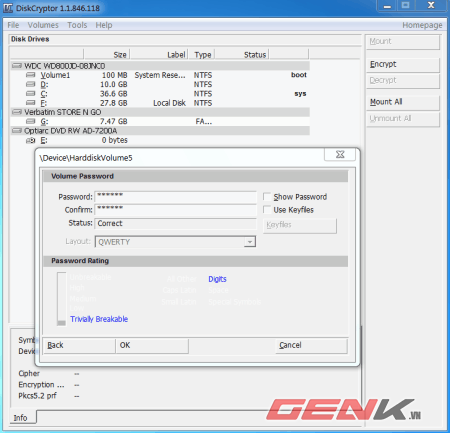The image size is (450, 433).
Task: Click the Volume1 drive icon
Action: 31,75
